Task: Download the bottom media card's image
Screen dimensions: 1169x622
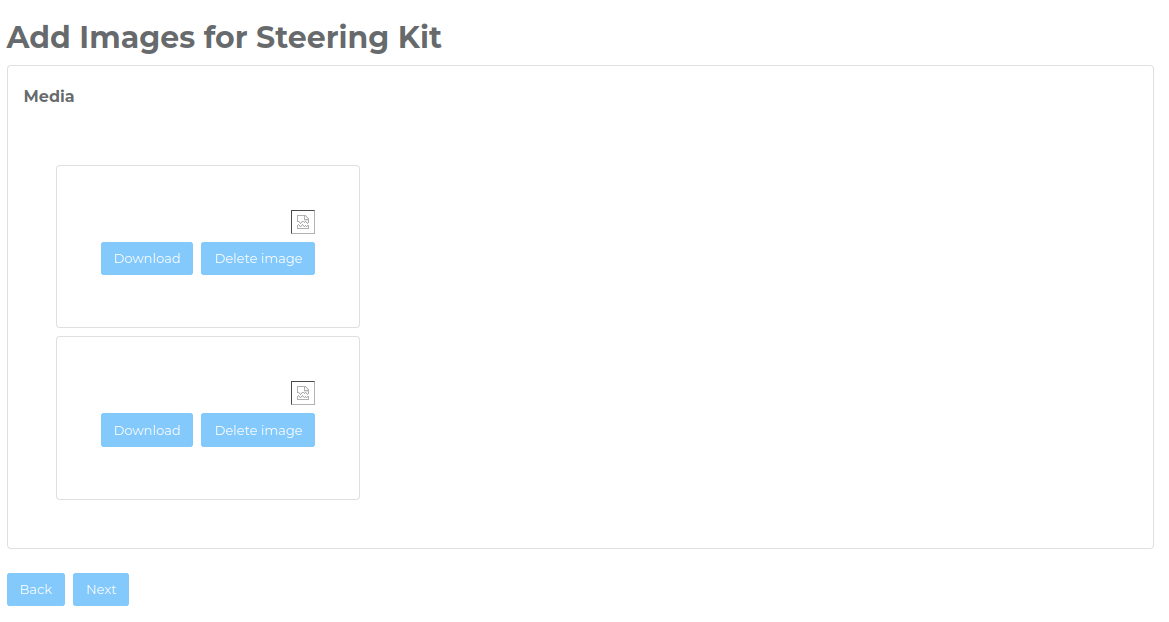Action: click(147, 430)
